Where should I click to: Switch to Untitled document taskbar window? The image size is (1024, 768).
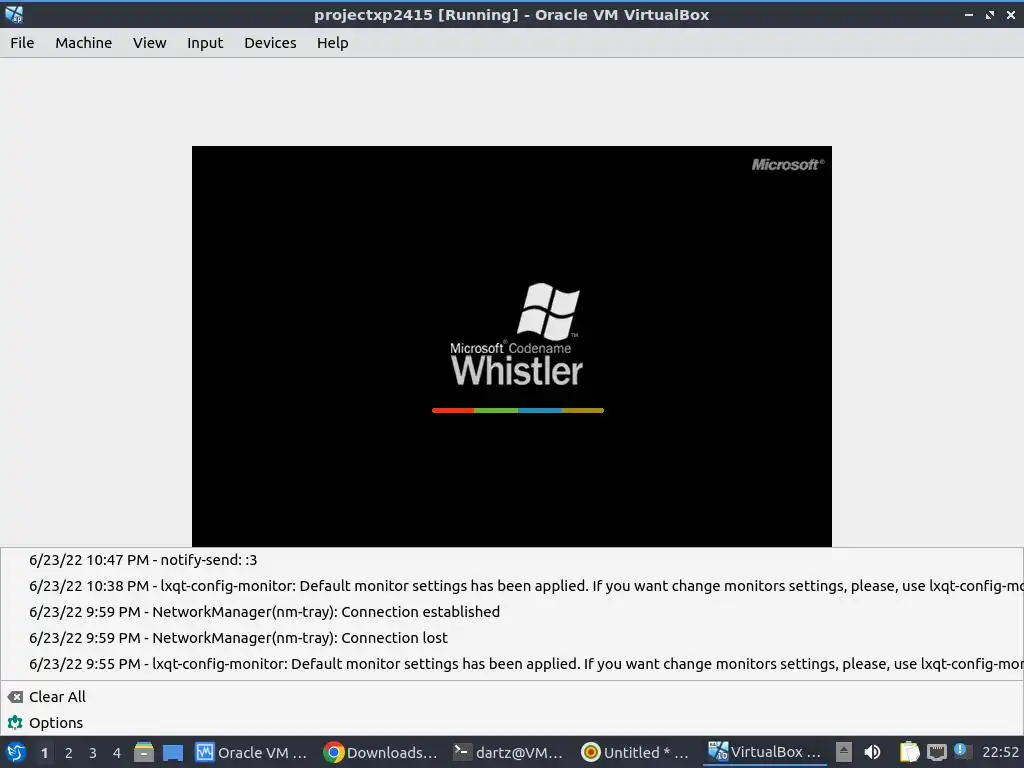tap(635, 752)
